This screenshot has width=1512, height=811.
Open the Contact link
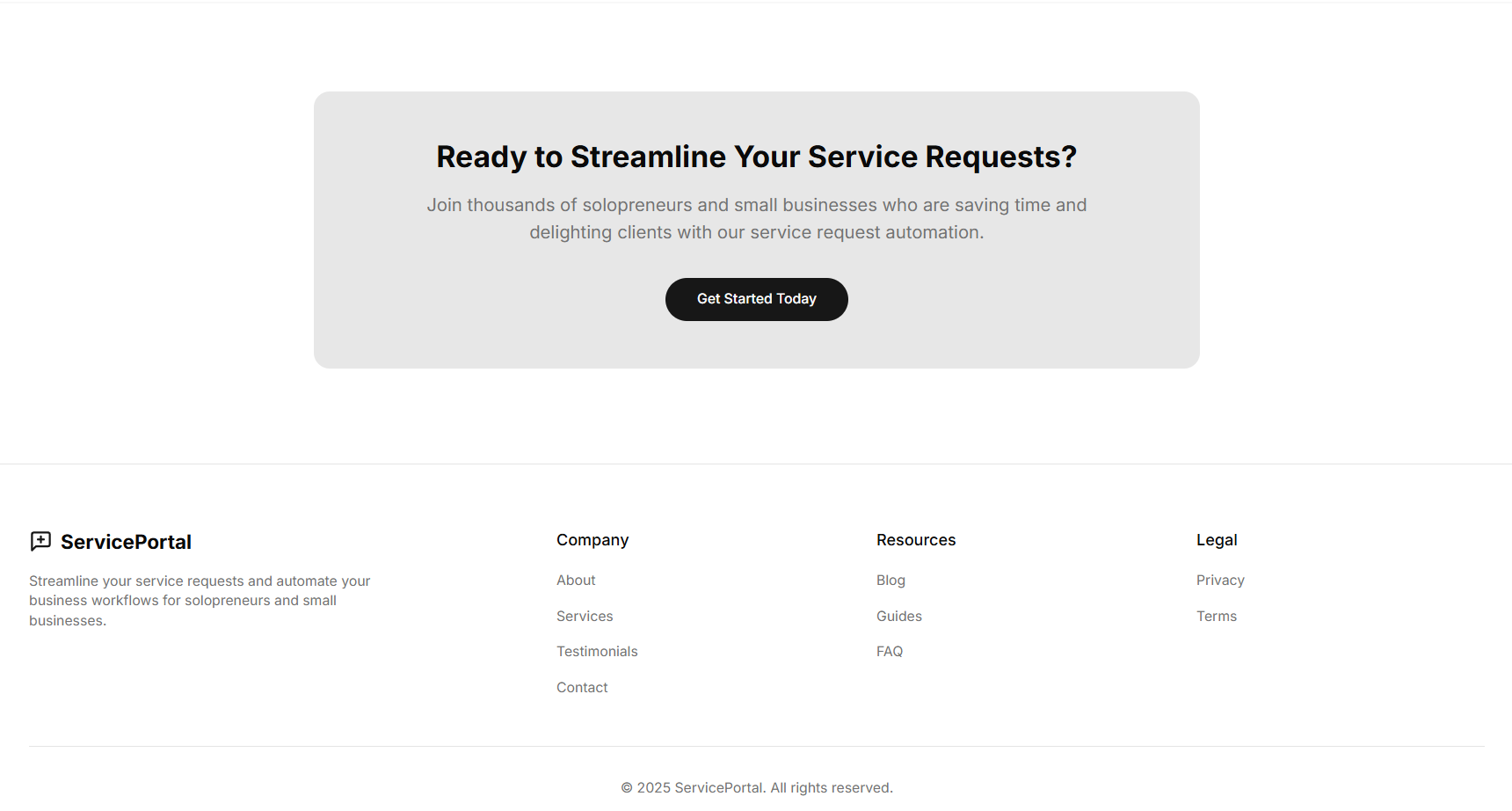coord(582,687)
